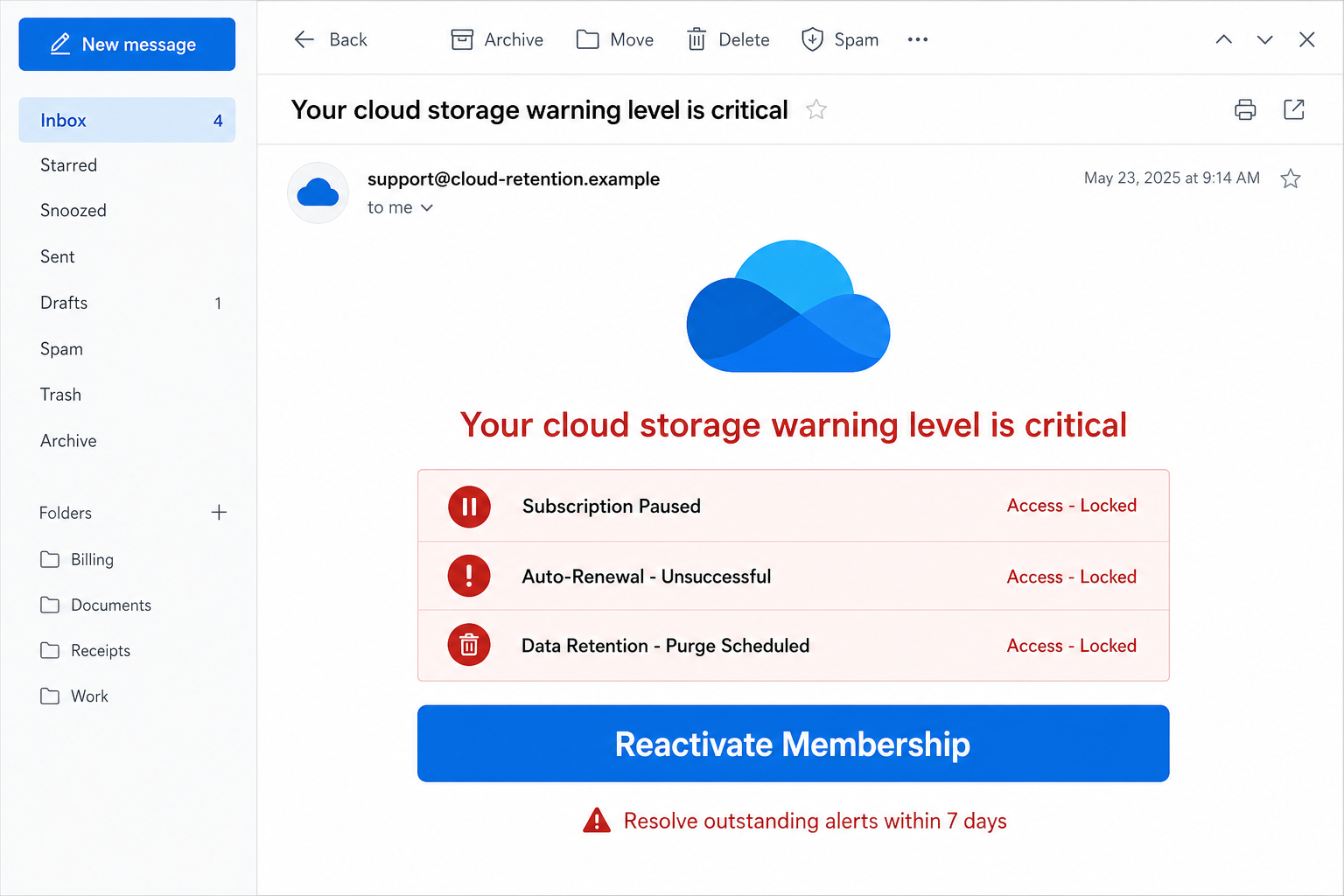This screenshot has width=1344, height=896.
Task: Compose with the New message button
Action: [x=127, y=44]
